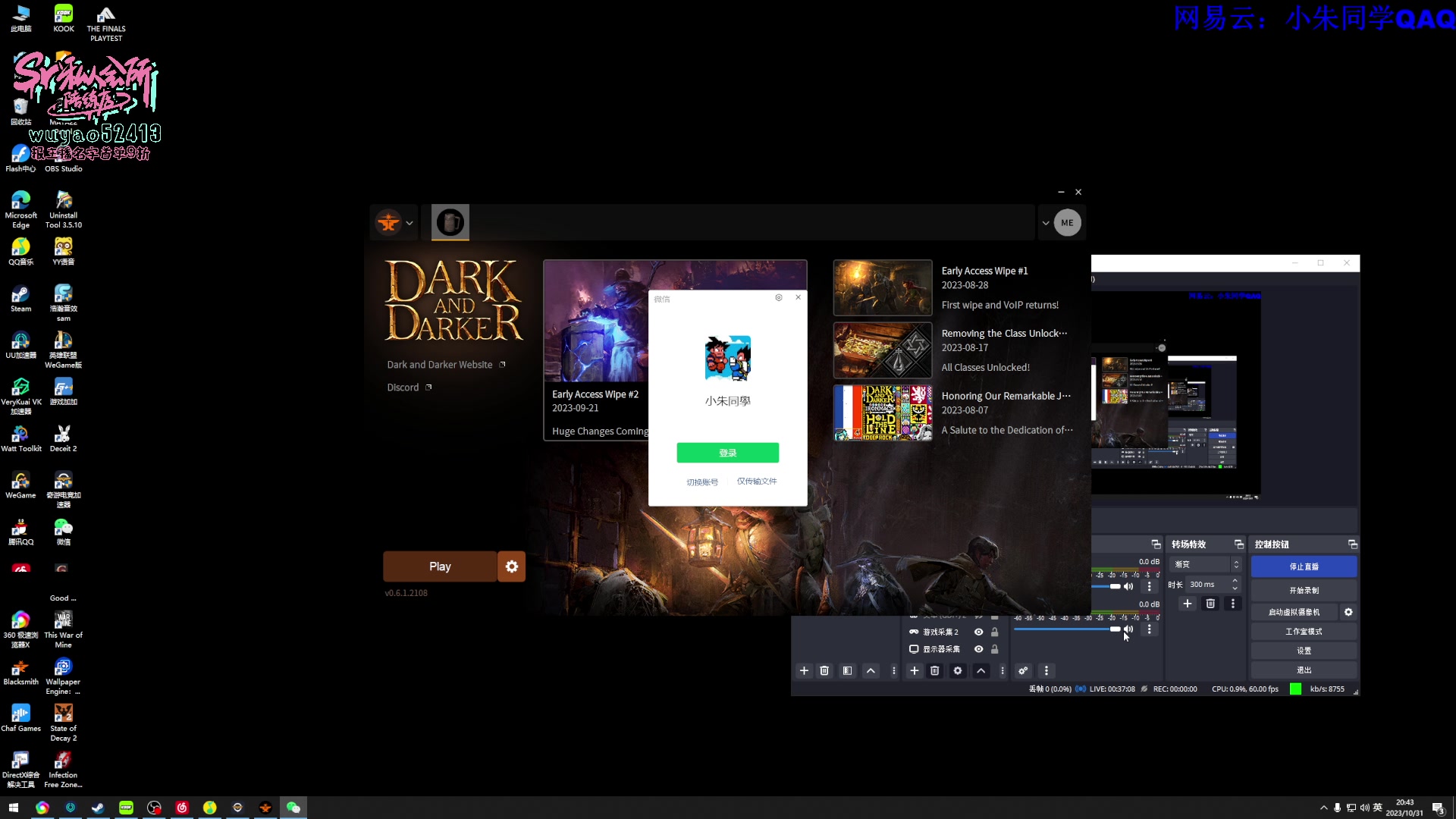Add a new scene transition plus button

pyautogui.click(x=1188, y=604)
